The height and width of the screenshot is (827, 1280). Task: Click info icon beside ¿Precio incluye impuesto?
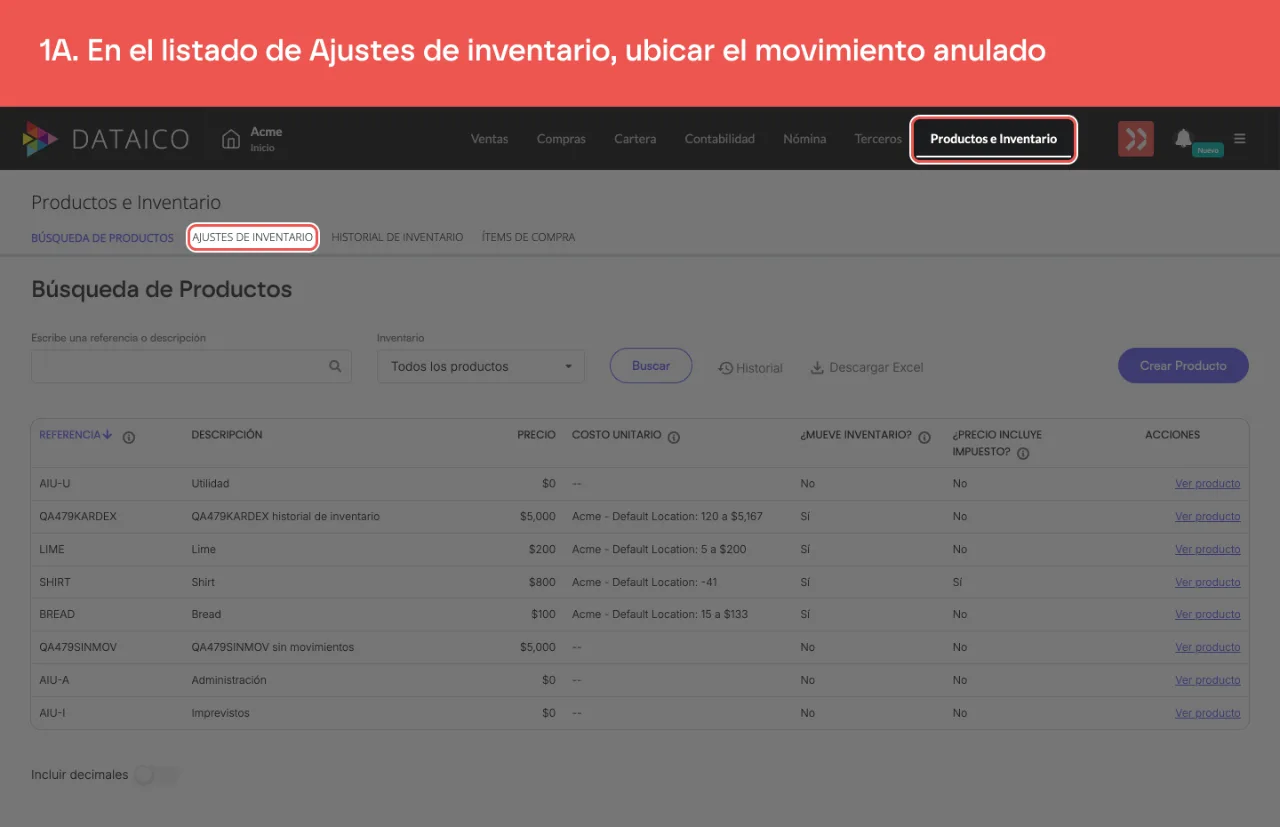pos(1023,453)
